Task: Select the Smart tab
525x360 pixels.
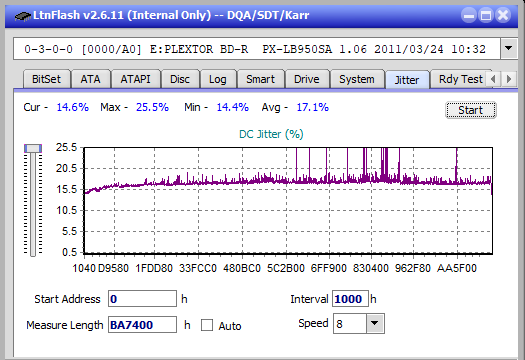Action: tap(260, 79)
